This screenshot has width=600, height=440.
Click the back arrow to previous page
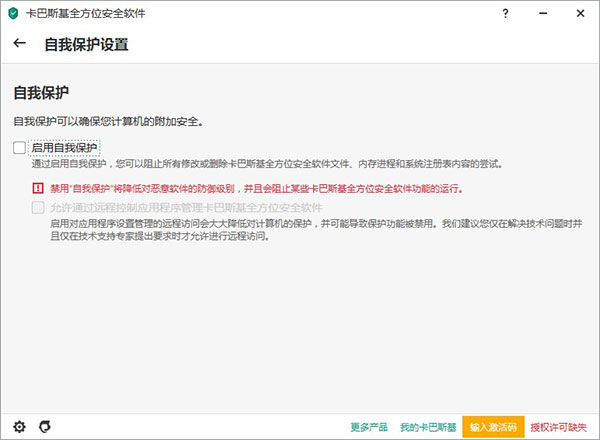click(x=20, y=44)
